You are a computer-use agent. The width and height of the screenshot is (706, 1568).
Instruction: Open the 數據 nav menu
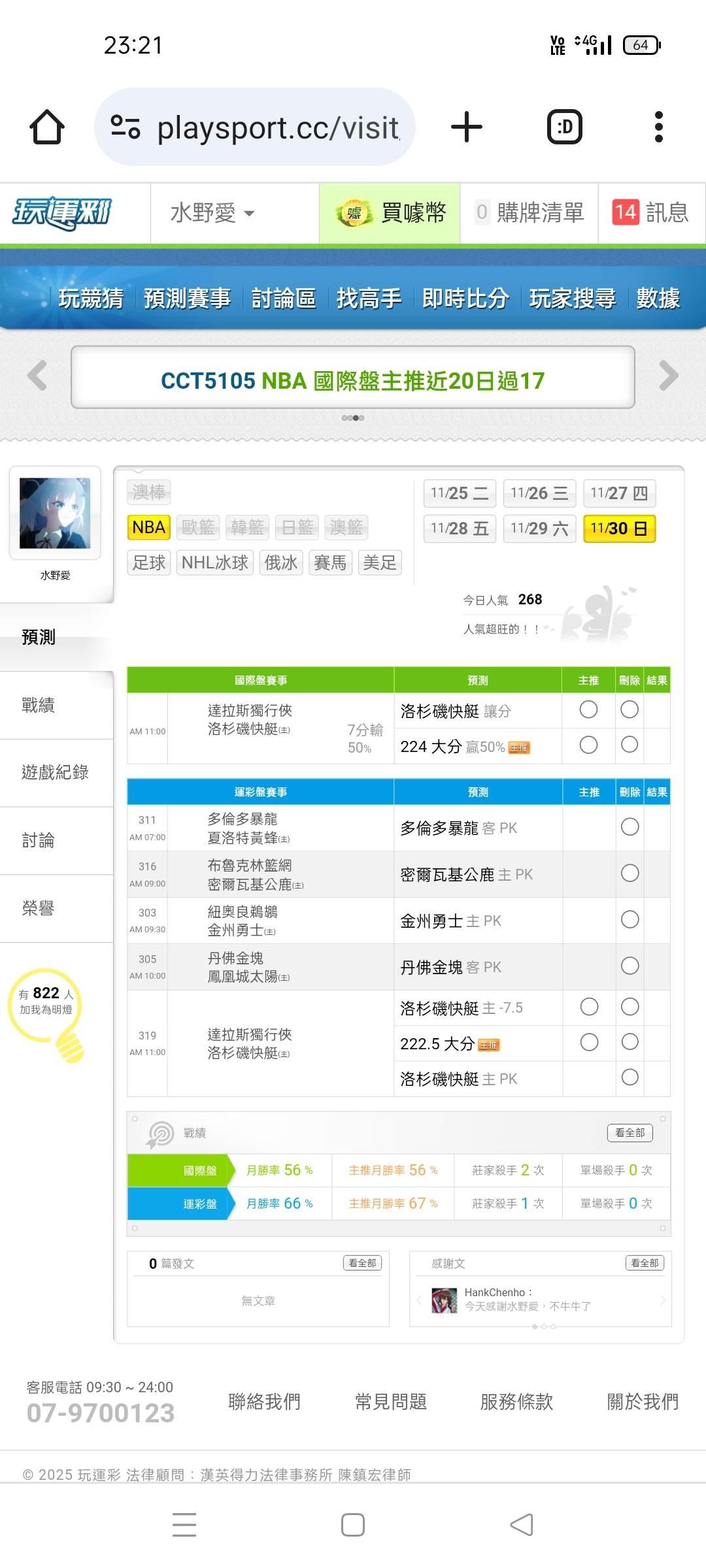(658, 299)
